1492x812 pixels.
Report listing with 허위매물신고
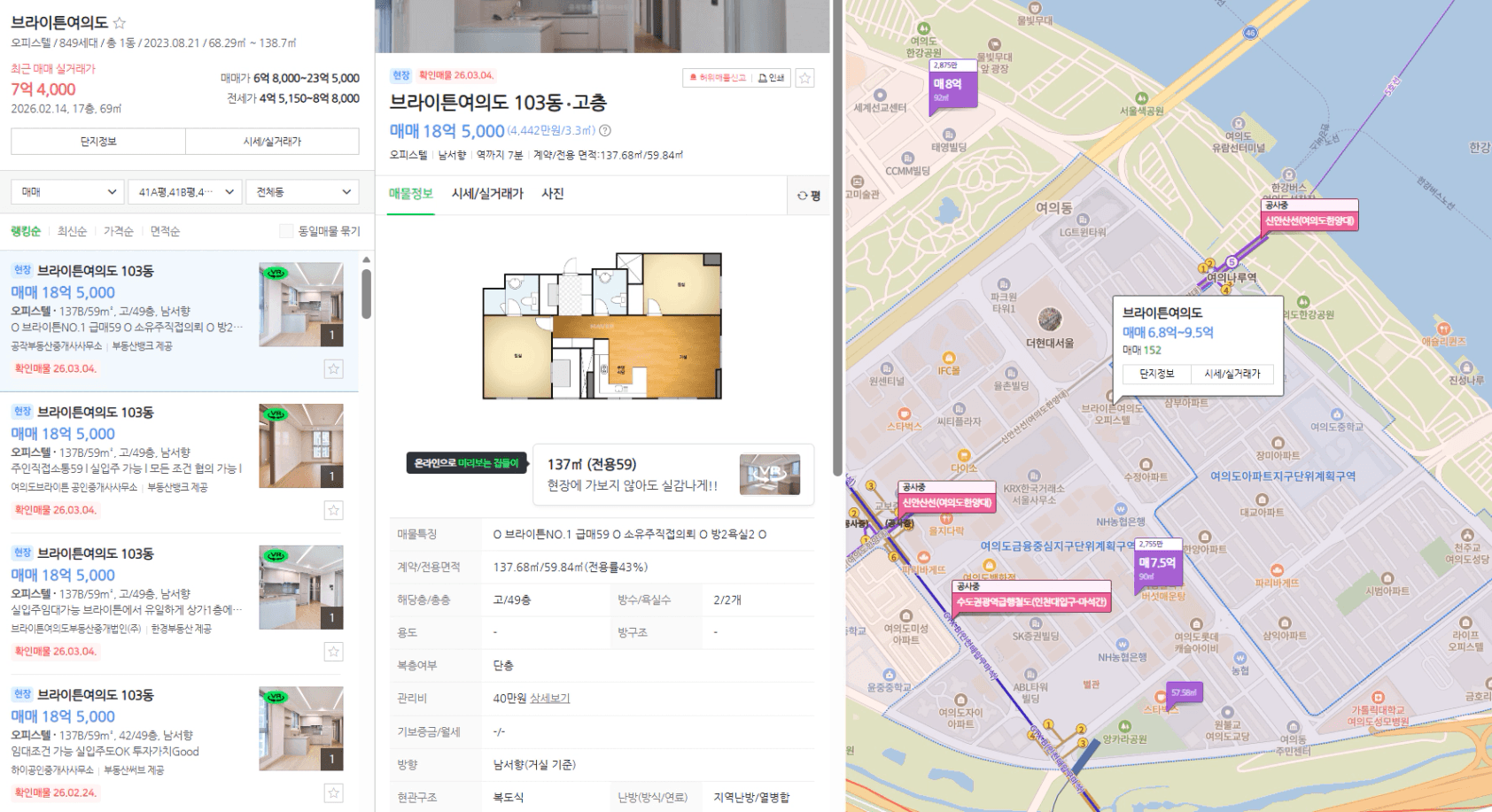(x=718, y=78)
